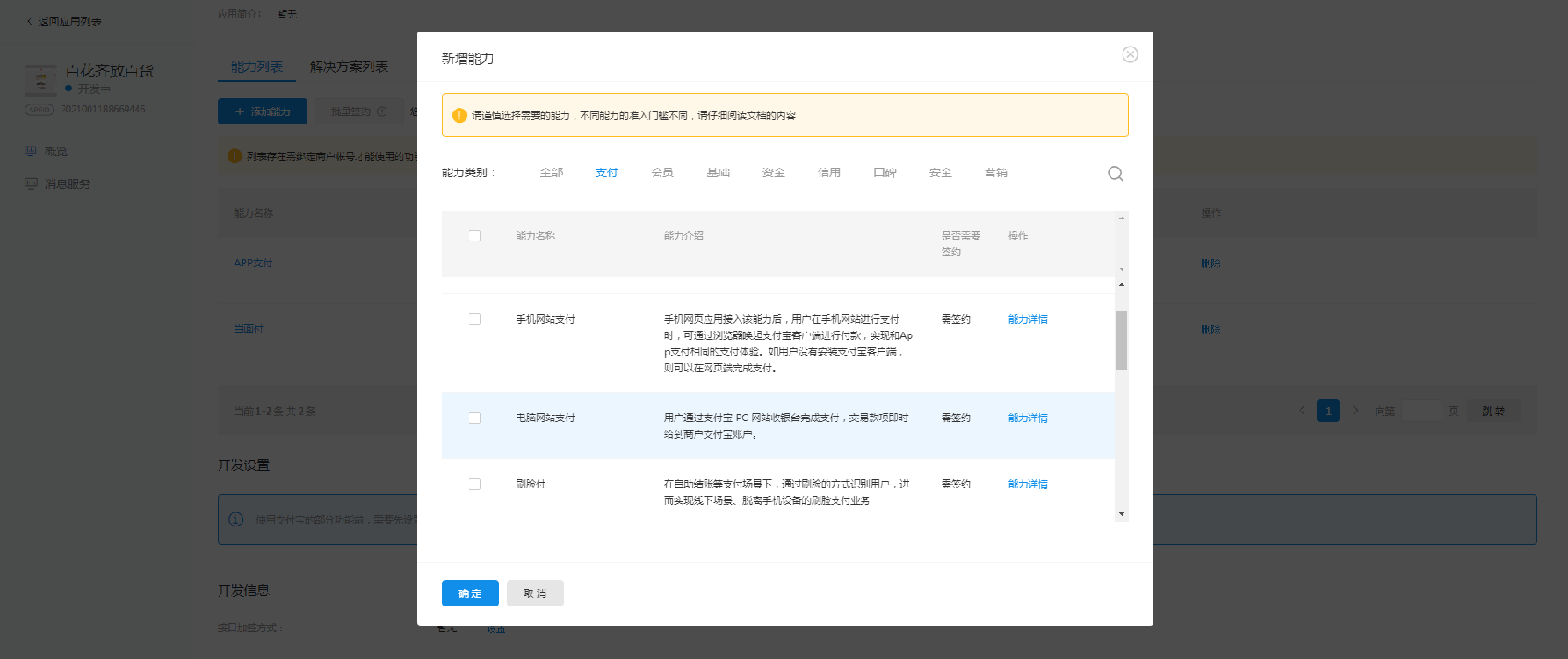This screenshot has height=659, width=1568.
Task: Click the back arrow for 返回应用列表
Action: 30,21
